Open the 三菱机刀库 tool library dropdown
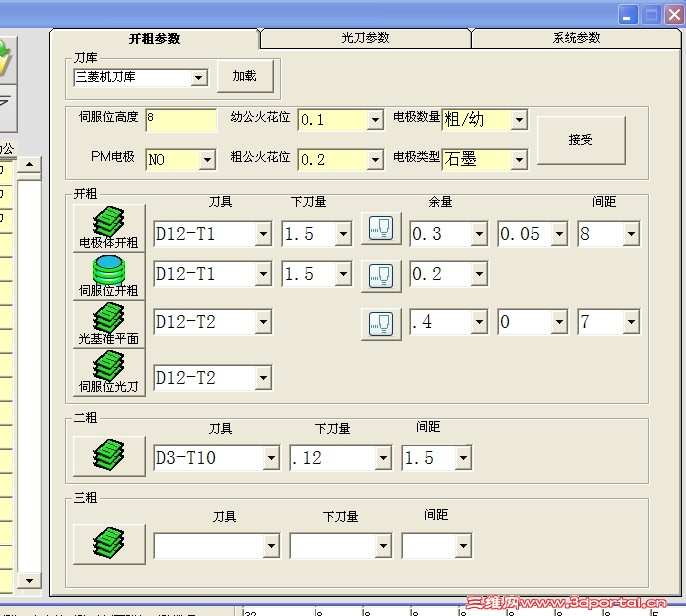This screenshot has width=686, height=616. [199, 78]
